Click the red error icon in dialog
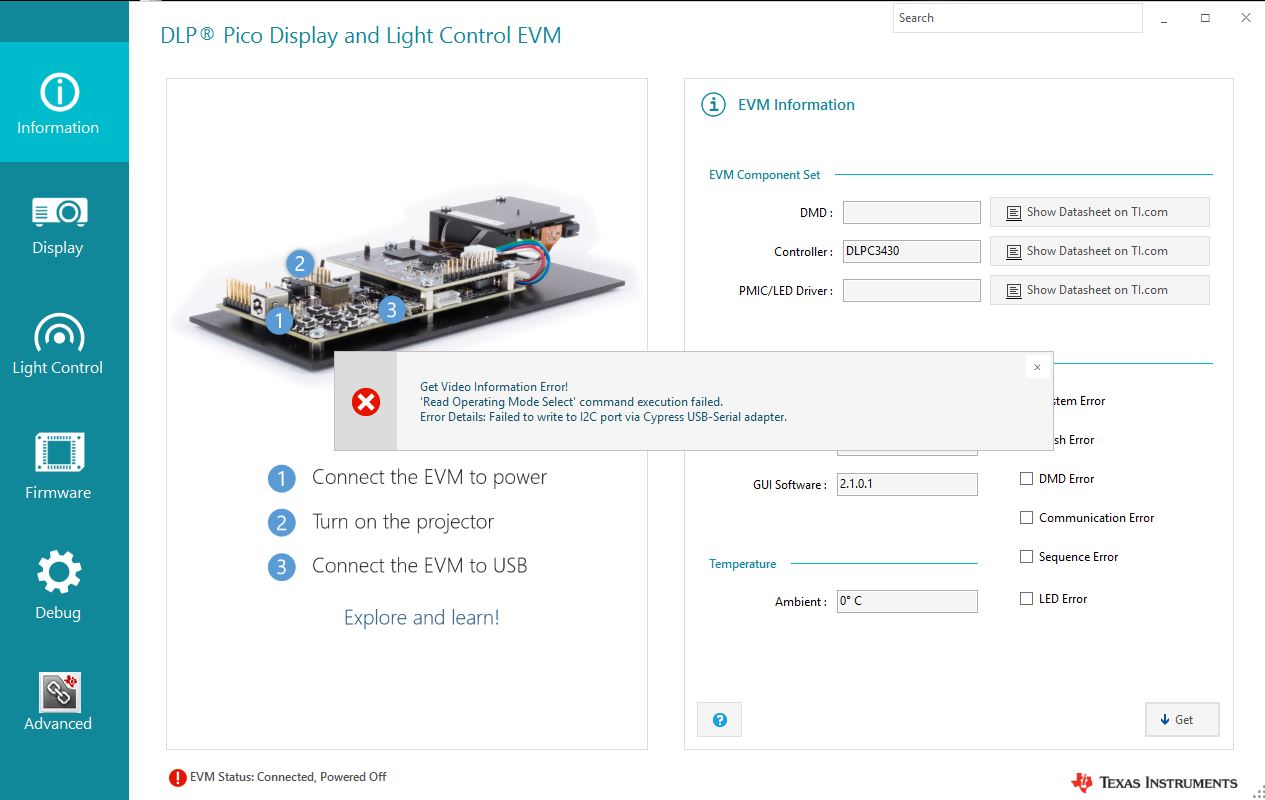This screenshot has width=1265, height=800. point(366,402)
